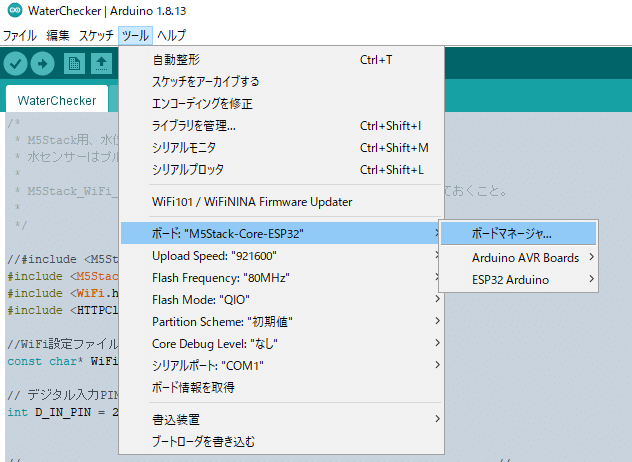The height and width of the screenshot is (462, 632).
Task: Choose エンコーディングを修正
Action: 281,104
